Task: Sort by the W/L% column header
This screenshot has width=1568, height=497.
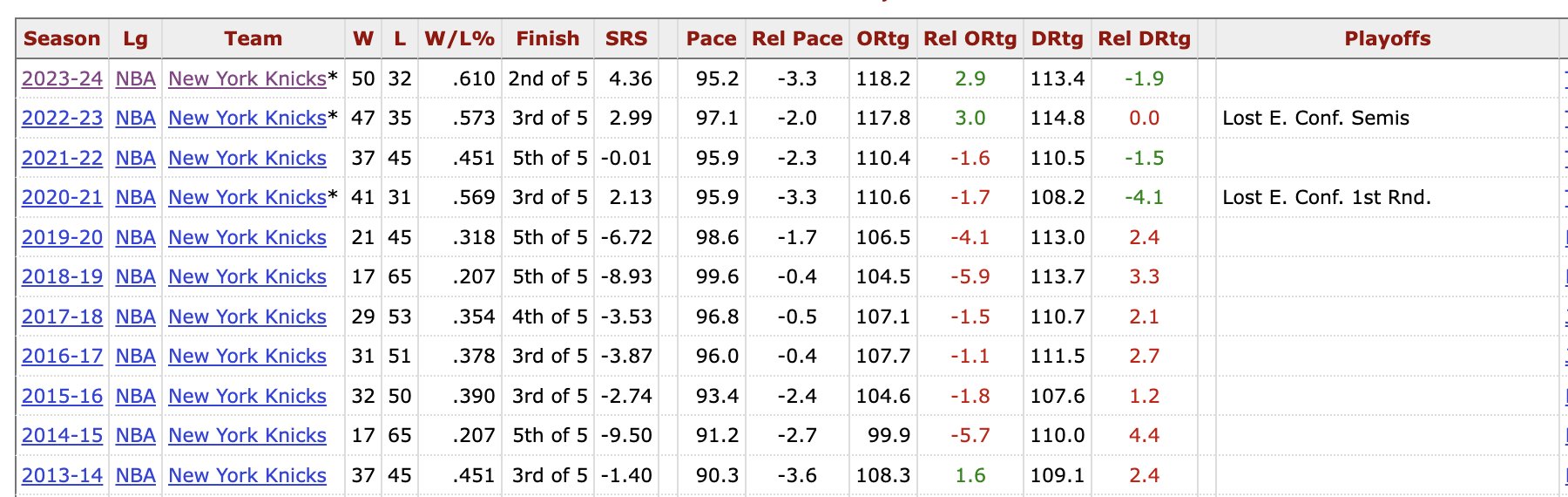Action: 459,39
